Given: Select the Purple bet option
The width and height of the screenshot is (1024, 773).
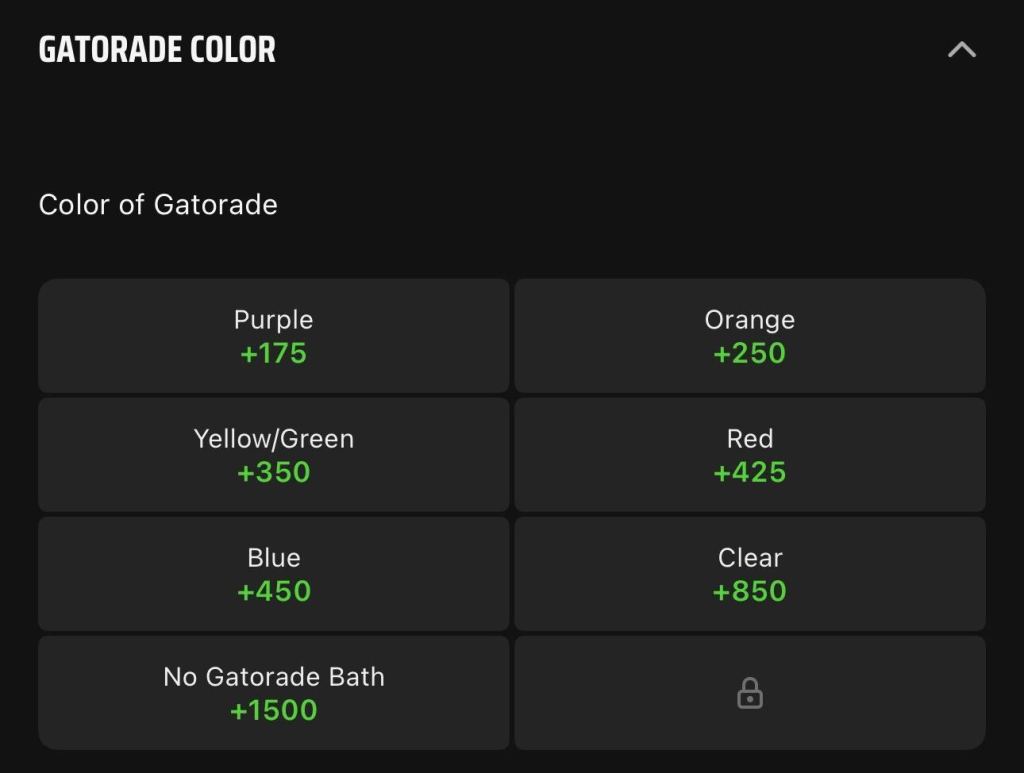Looking at the screenshot, I should point(274,336).
